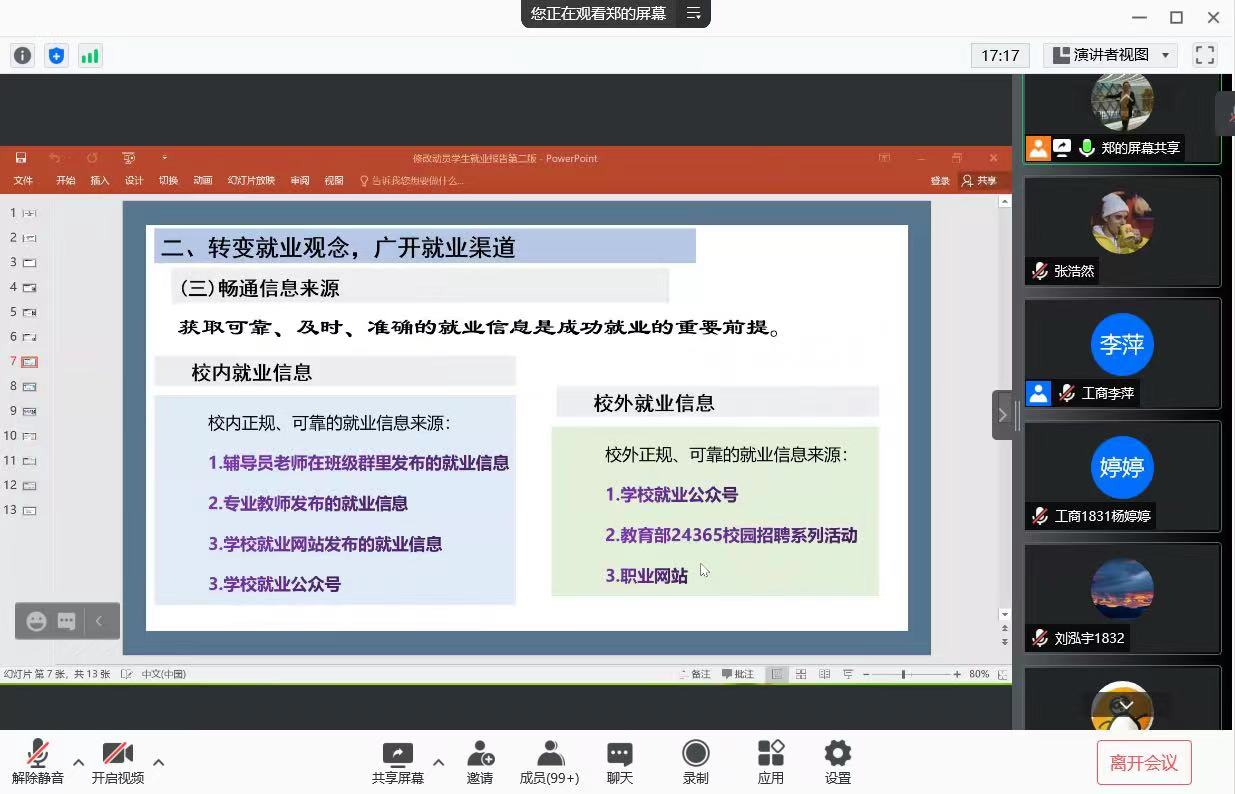Open the emoji reaction smiley button
This screenshot has width=1235, height=794.
36,621
